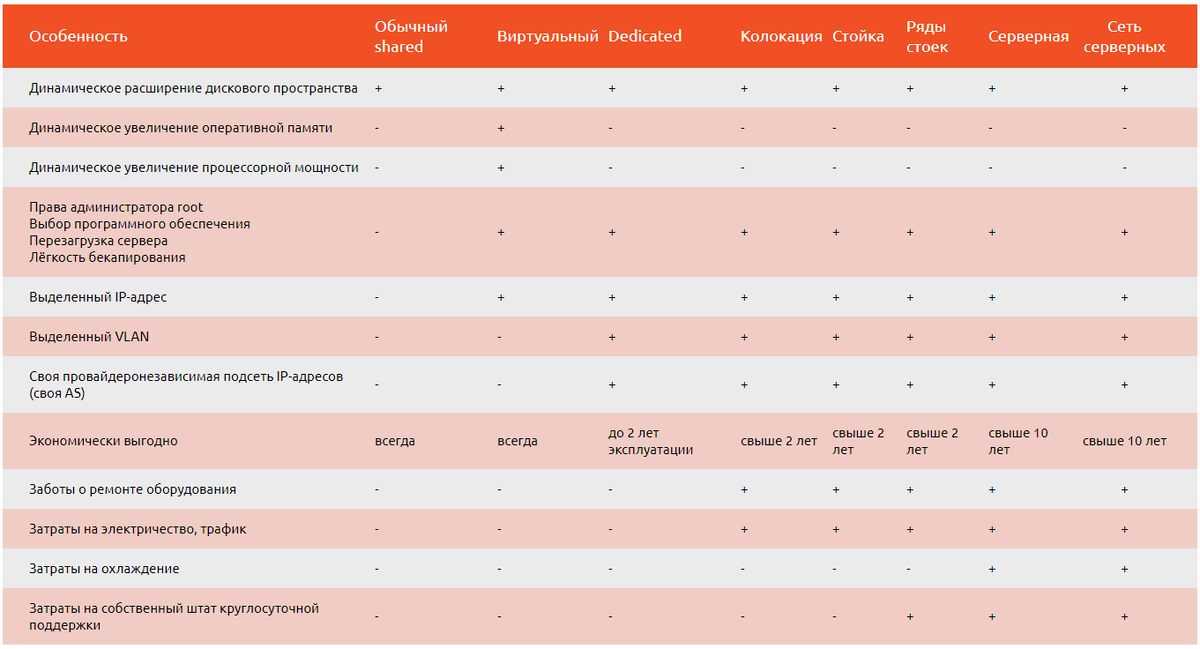
Task: Click the 'Особенность' column header
Action: pos(78,36)
